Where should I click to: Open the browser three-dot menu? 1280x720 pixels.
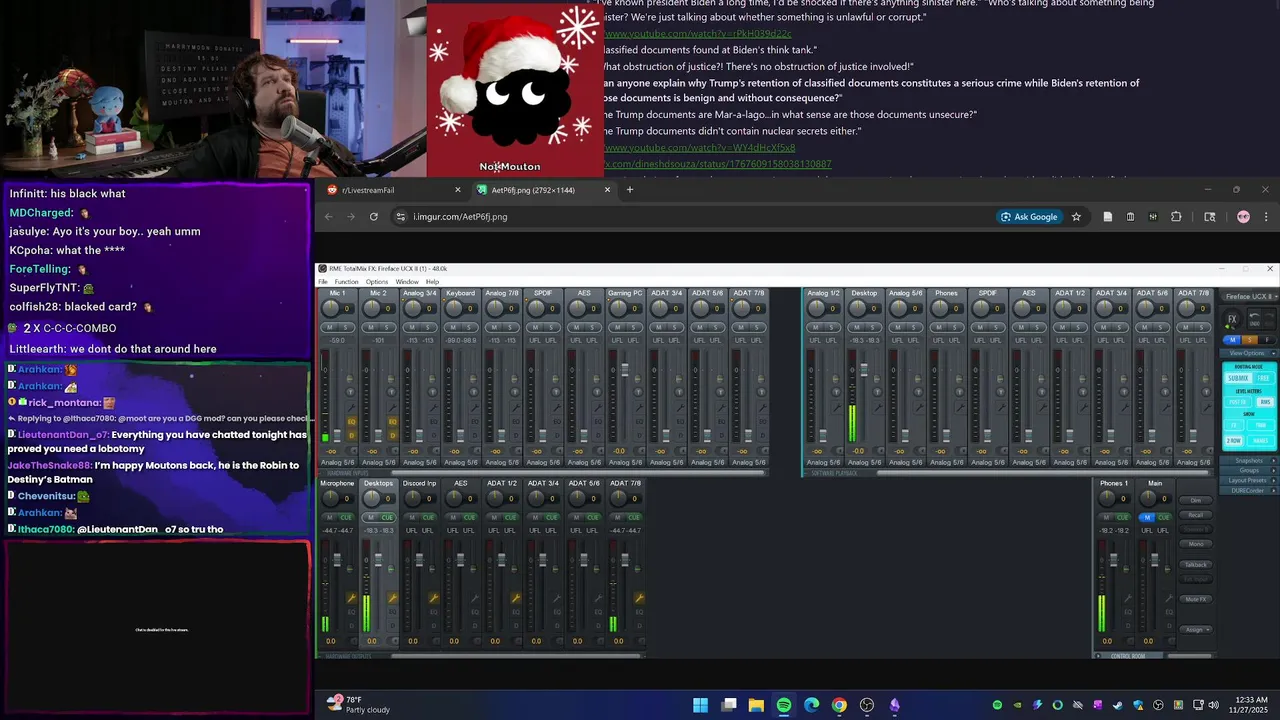[1266, 216]
